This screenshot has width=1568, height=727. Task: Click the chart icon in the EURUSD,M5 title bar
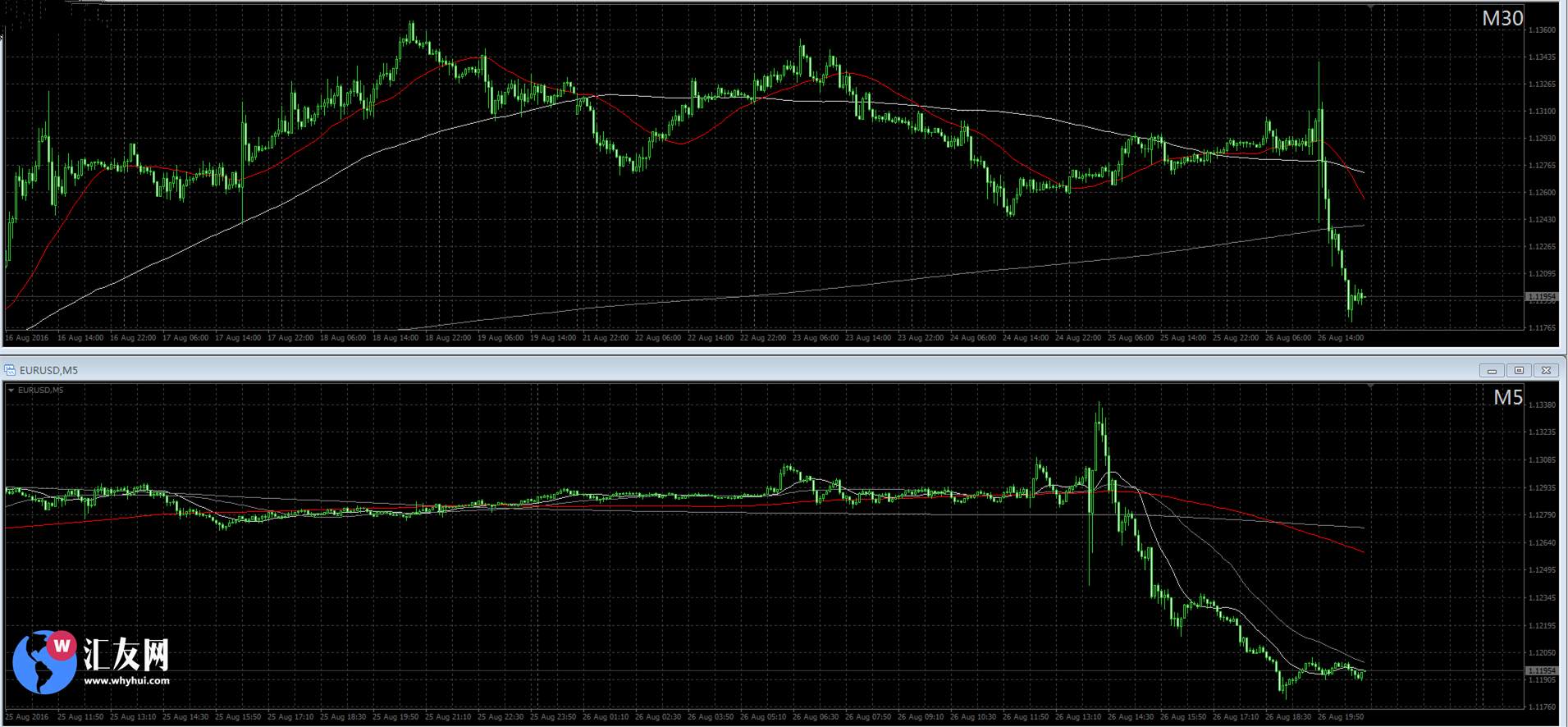click(x=10, y=370)
